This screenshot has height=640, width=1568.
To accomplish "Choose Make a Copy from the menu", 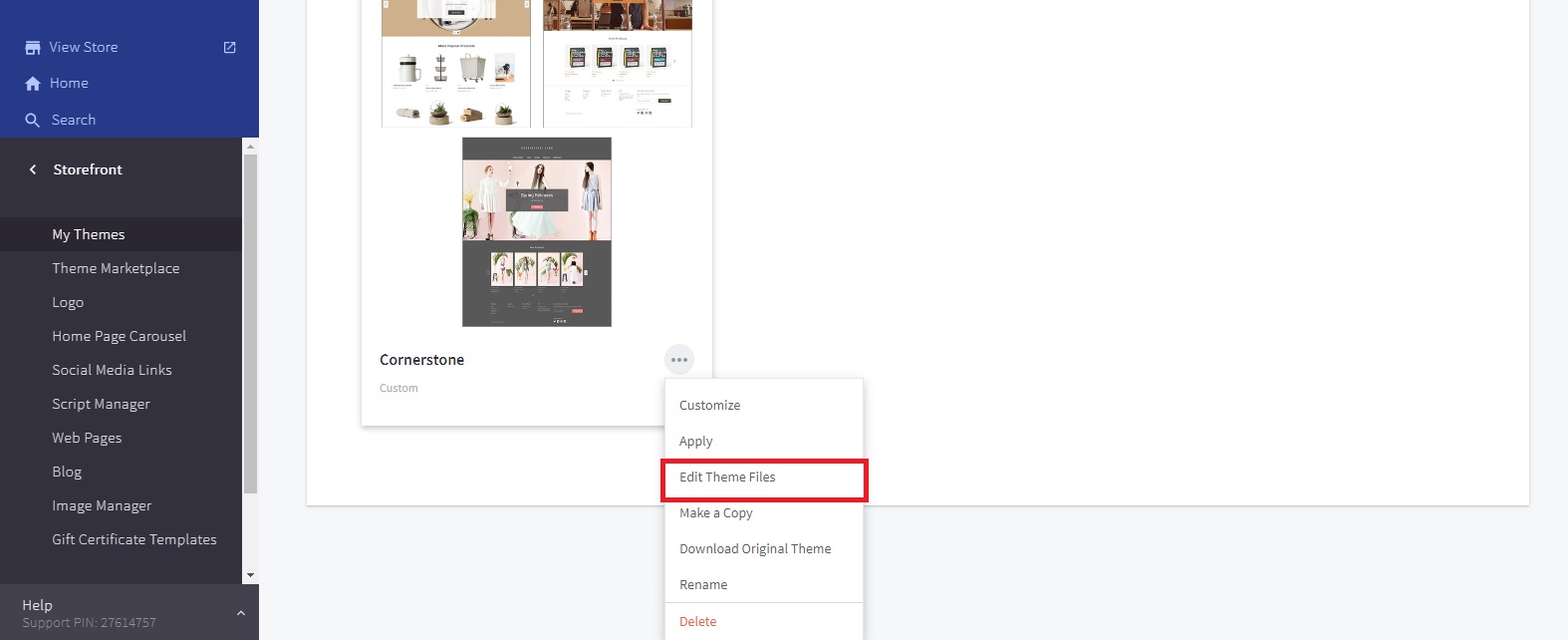I will (x=715, y=513).
